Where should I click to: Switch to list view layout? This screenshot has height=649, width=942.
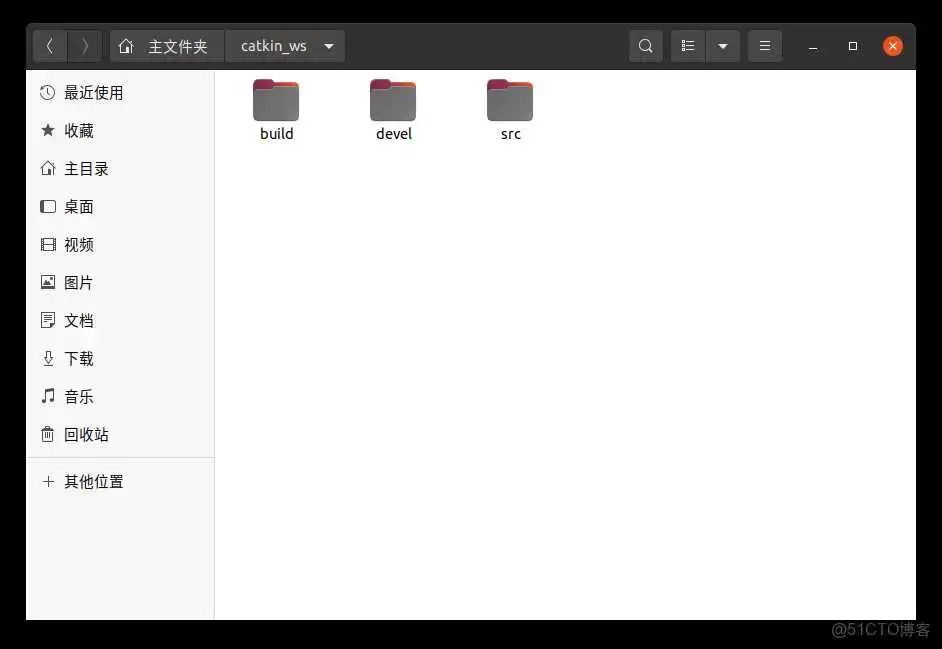[x=688, y=45]
